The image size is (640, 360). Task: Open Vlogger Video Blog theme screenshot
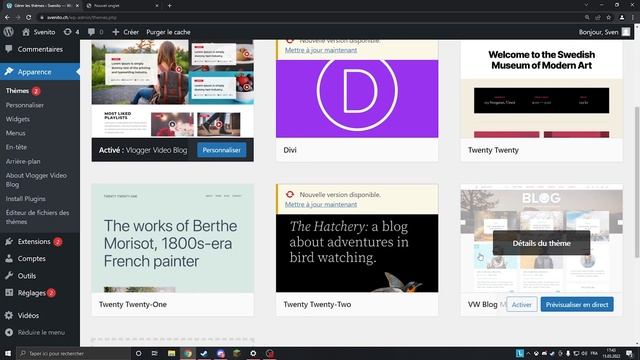coord(173,89)
